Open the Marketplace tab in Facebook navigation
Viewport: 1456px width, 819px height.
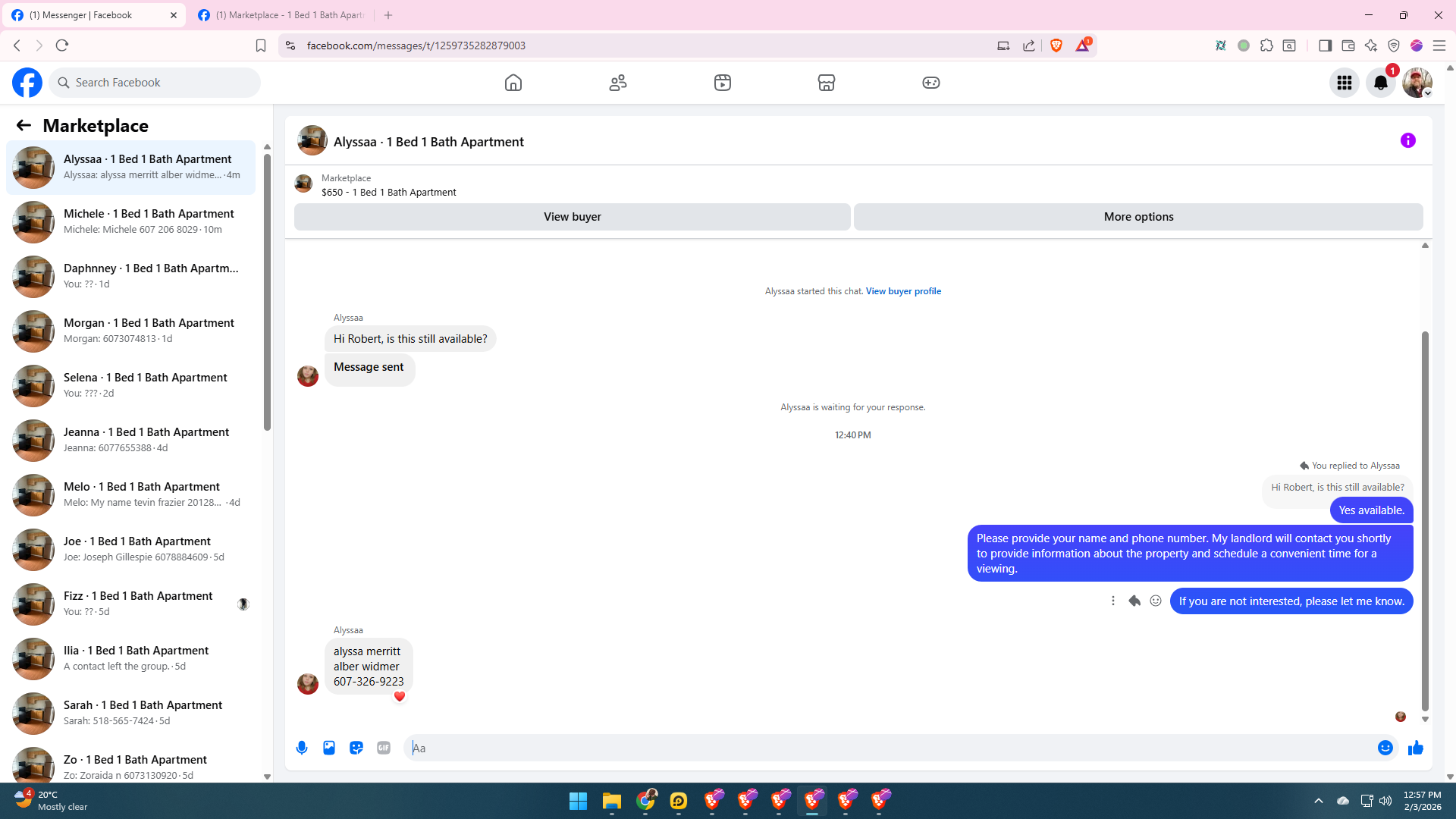click(827, 83)
